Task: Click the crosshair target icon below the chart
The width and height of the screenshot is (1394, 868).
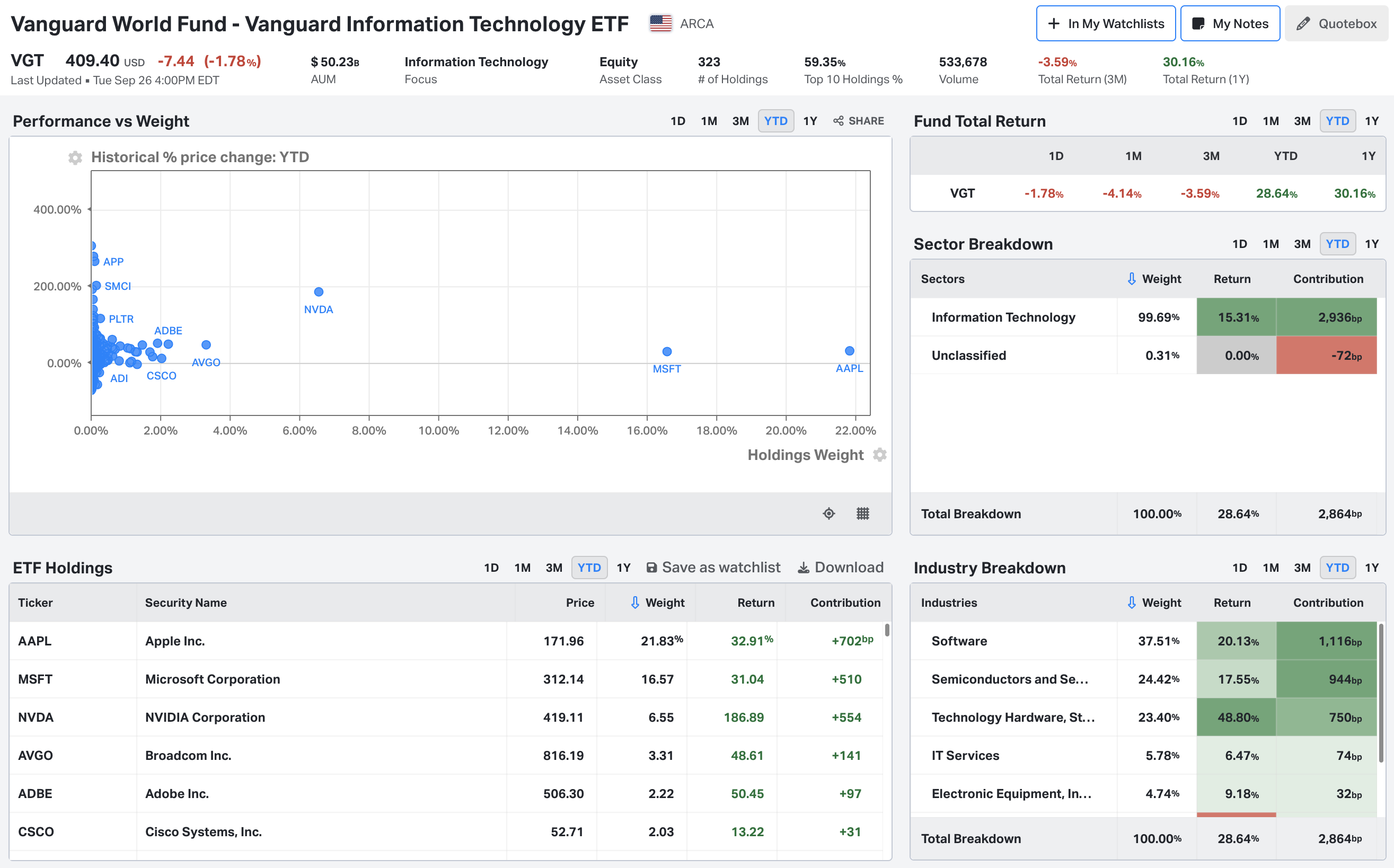Action: [x=828, y=514]
